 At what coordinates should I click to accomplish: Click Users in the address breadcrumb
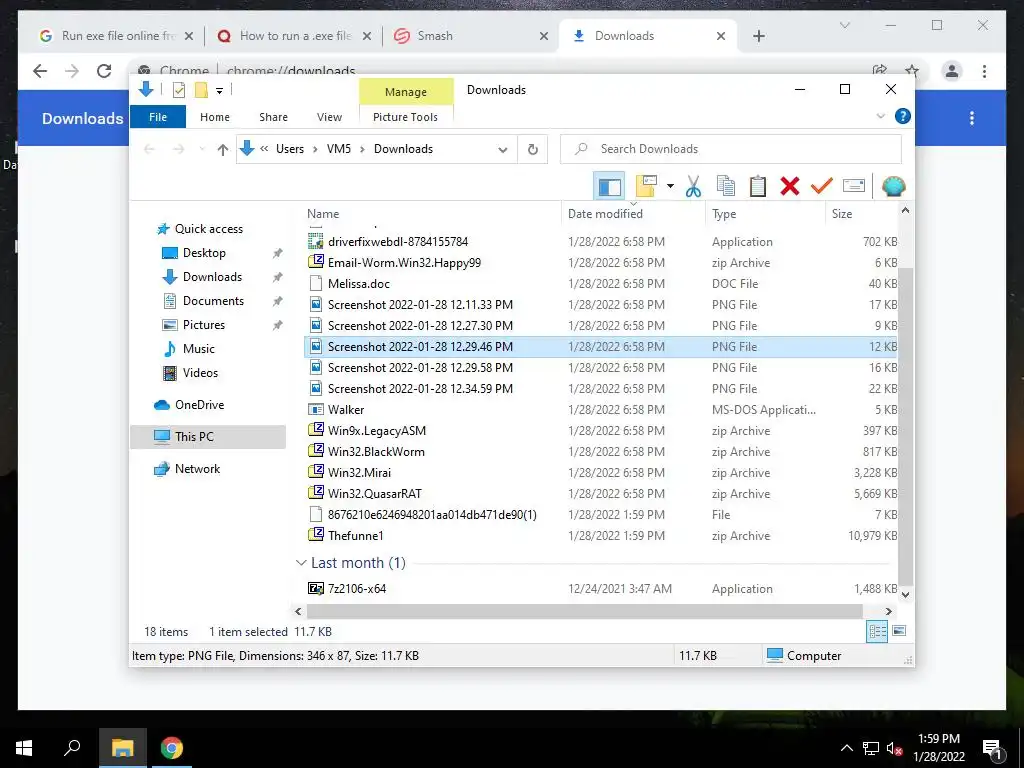coord(290,149)
